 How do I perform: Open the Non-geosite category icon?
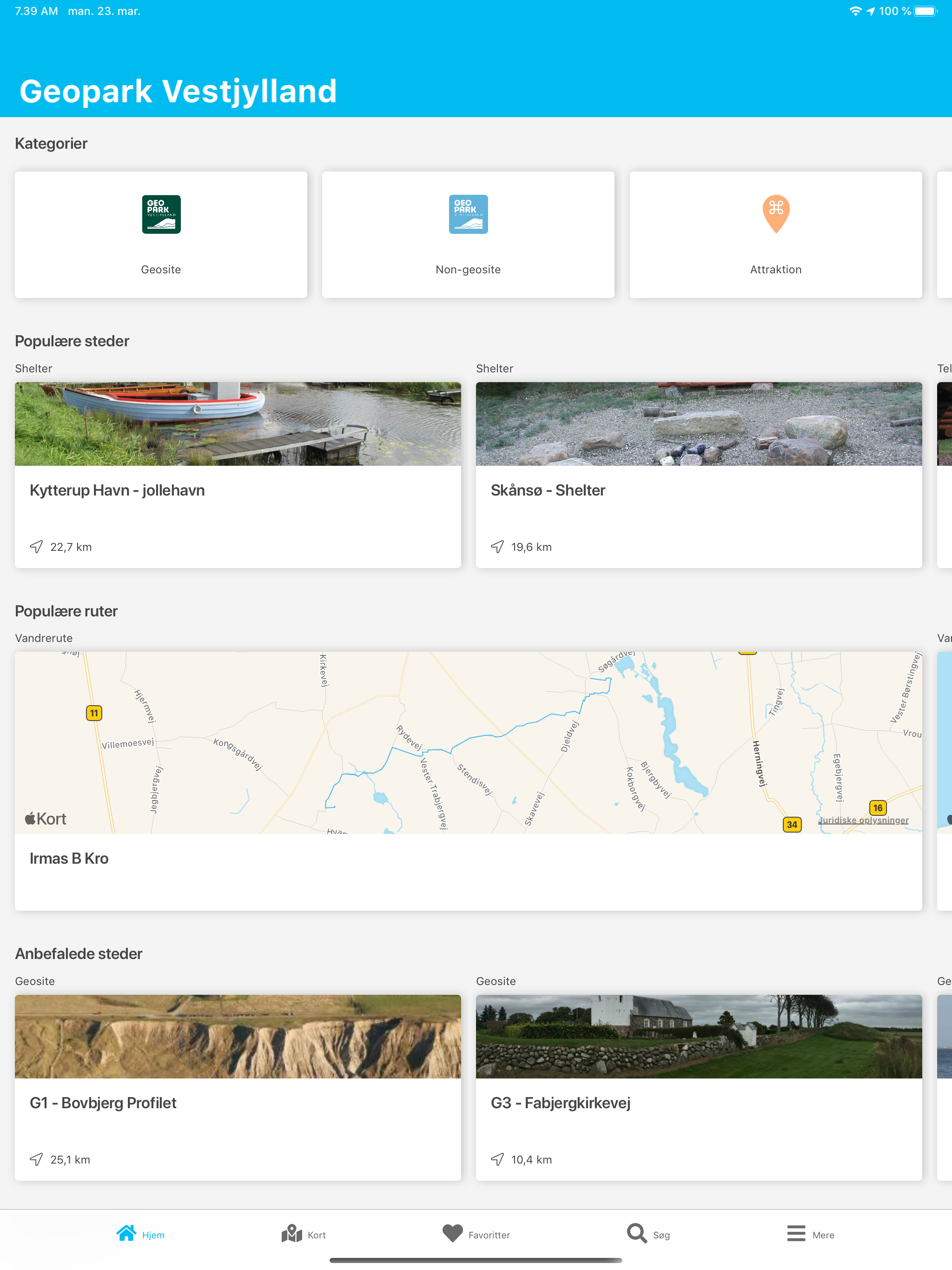(x=468, y=214)
